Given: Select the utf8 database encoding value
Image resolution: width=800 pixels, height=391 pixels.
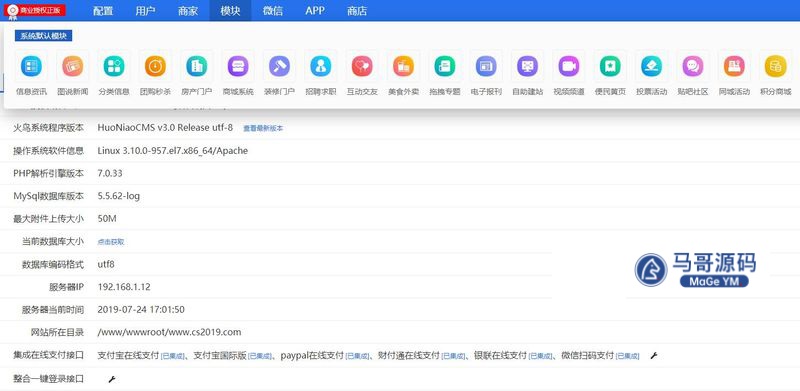Looking at the screenshot, I should pos(106,264).
